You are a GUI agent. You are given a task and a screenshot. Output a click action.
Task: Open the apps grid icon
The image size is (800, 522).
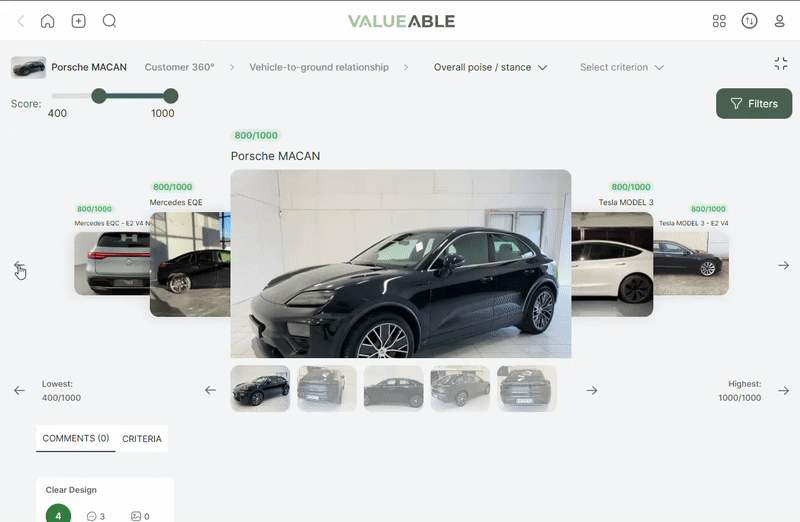click(719, 21)
